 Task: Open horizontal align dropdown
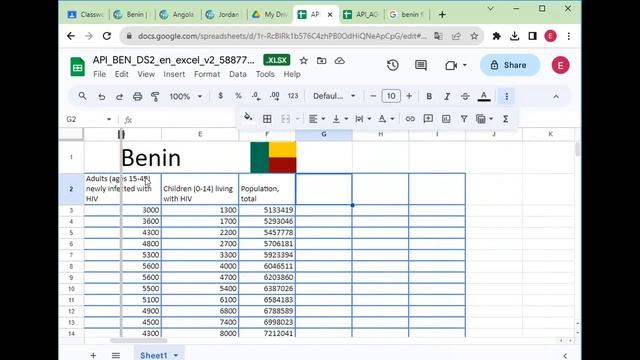(x=317, y=119)
